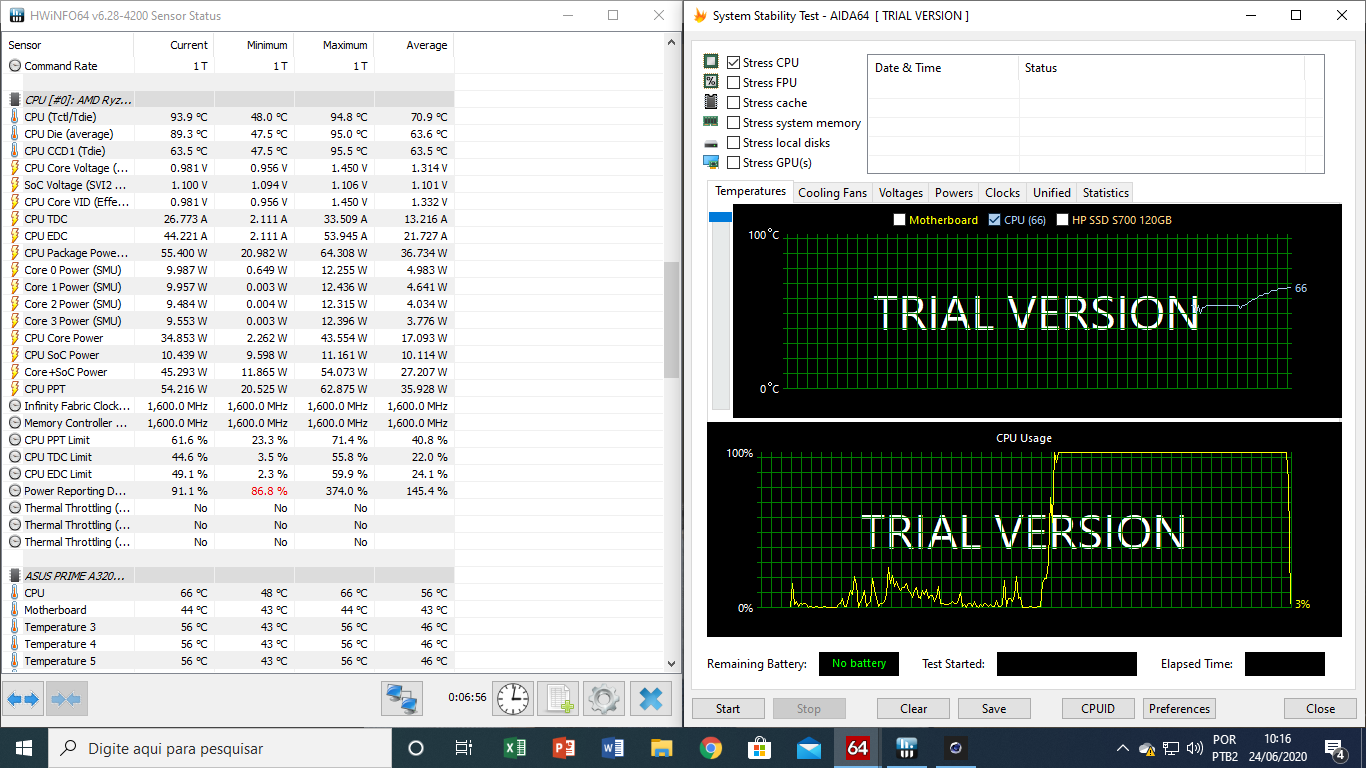Open Excel from the taskbar
This screenshot has width=1366, height=768.
[515, 748]
